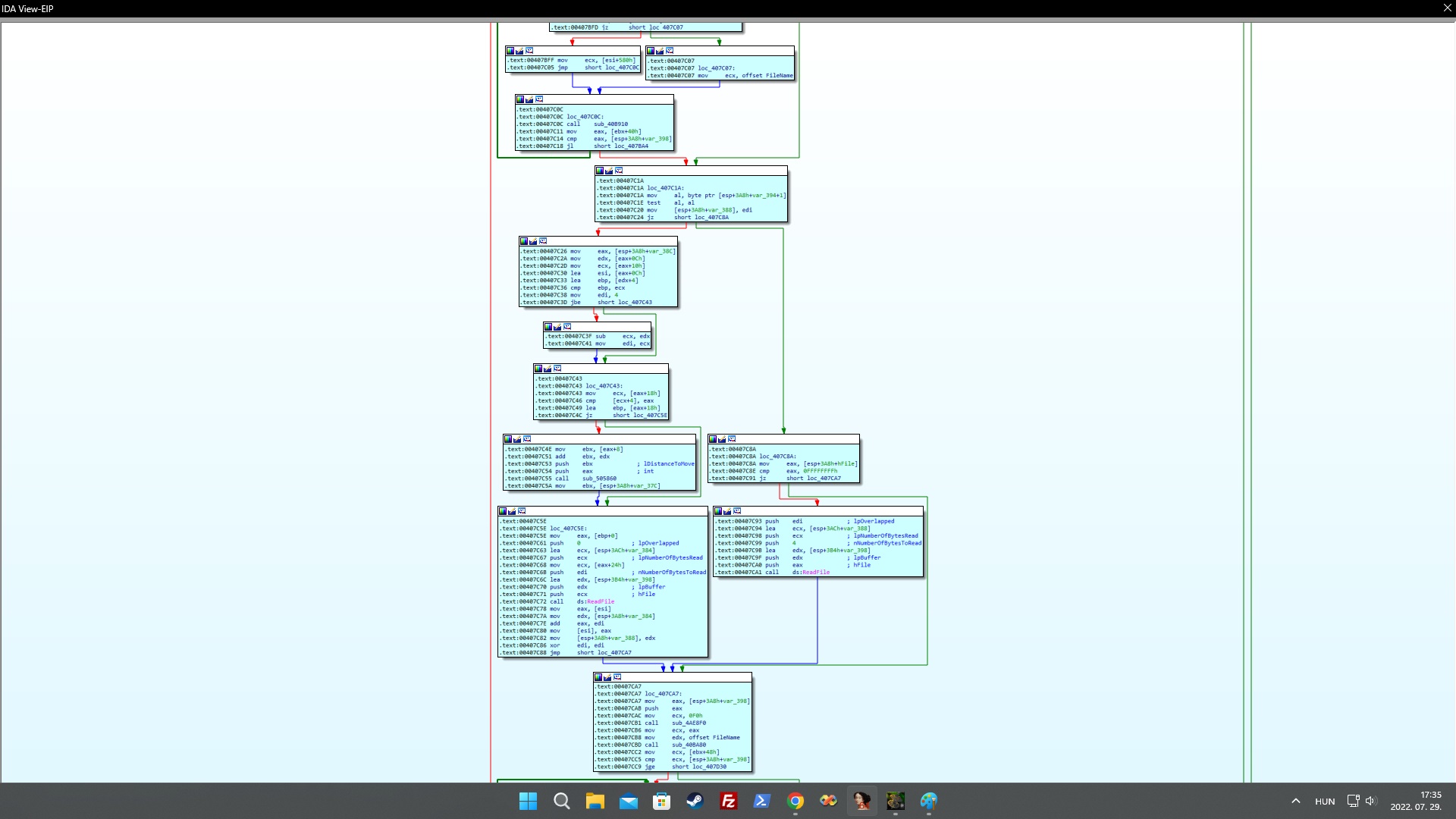Click ReadFile call in loc_407C5E node
The width and height of the screenshot is (1456, 819).
(601, 601)
